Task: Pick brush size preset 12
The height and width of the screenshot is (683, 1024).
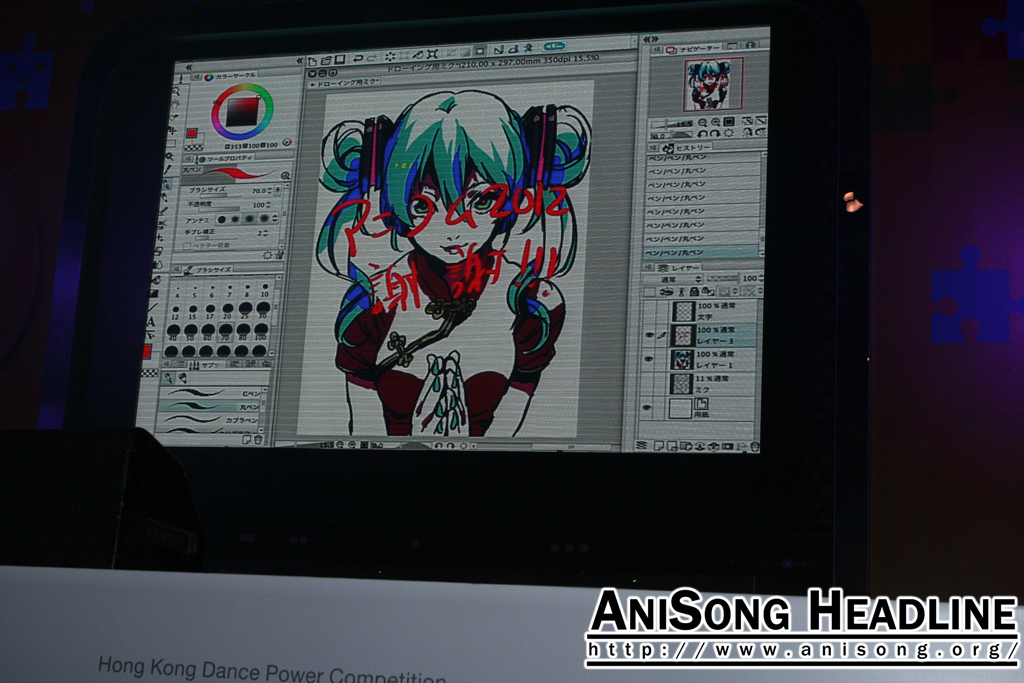Action: (175, 312)
